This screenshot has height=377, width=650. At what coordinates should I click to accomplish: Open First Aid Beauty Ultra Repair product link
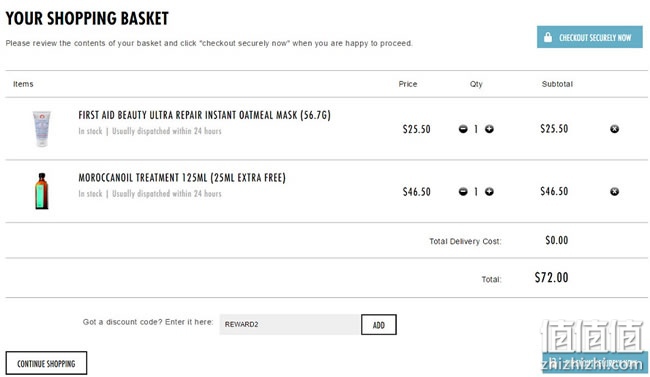coord(204,115)
